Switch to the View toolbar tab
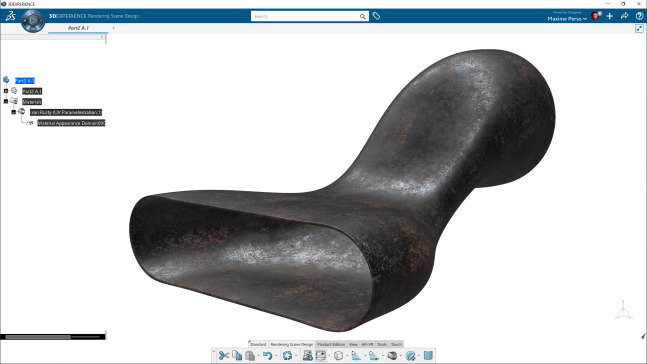The width and height of the screenshot is (647, 364). click(x=353, y=344)
